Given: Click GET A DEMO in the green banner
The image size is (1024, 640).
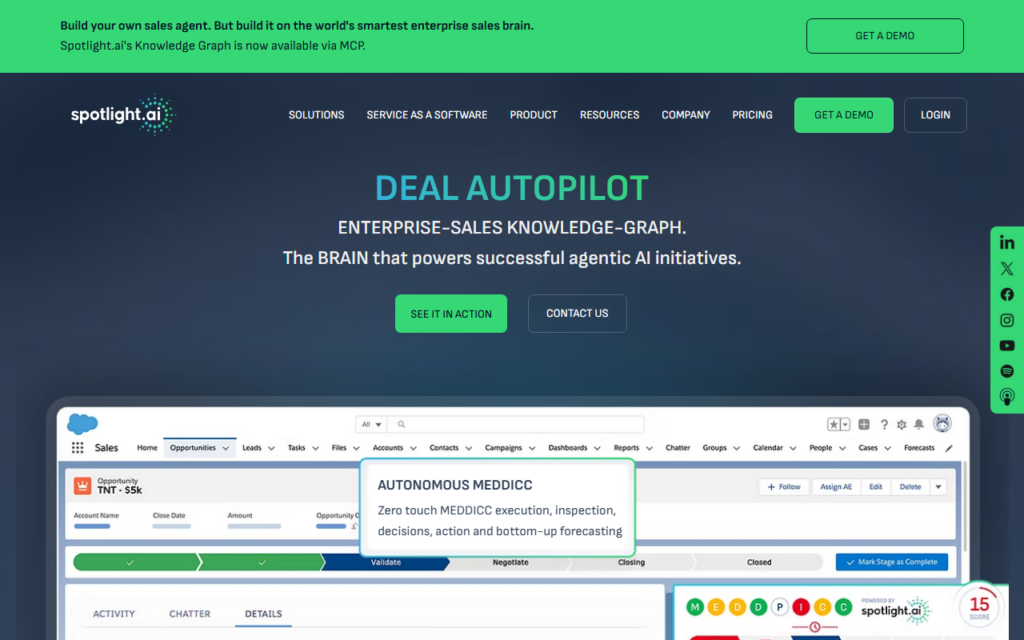Looking at the screenshot, I should (884, 36).
